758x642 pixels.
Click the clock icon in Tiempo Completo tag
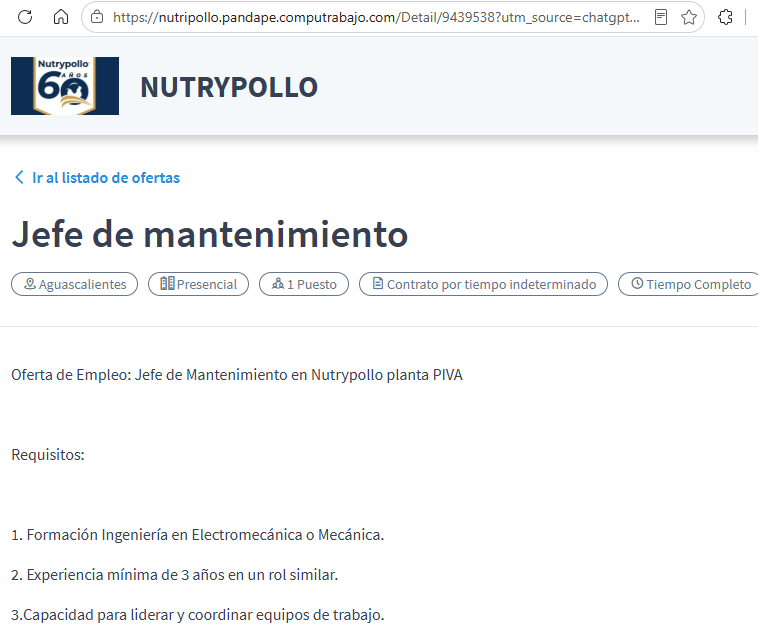pos(637,283)
